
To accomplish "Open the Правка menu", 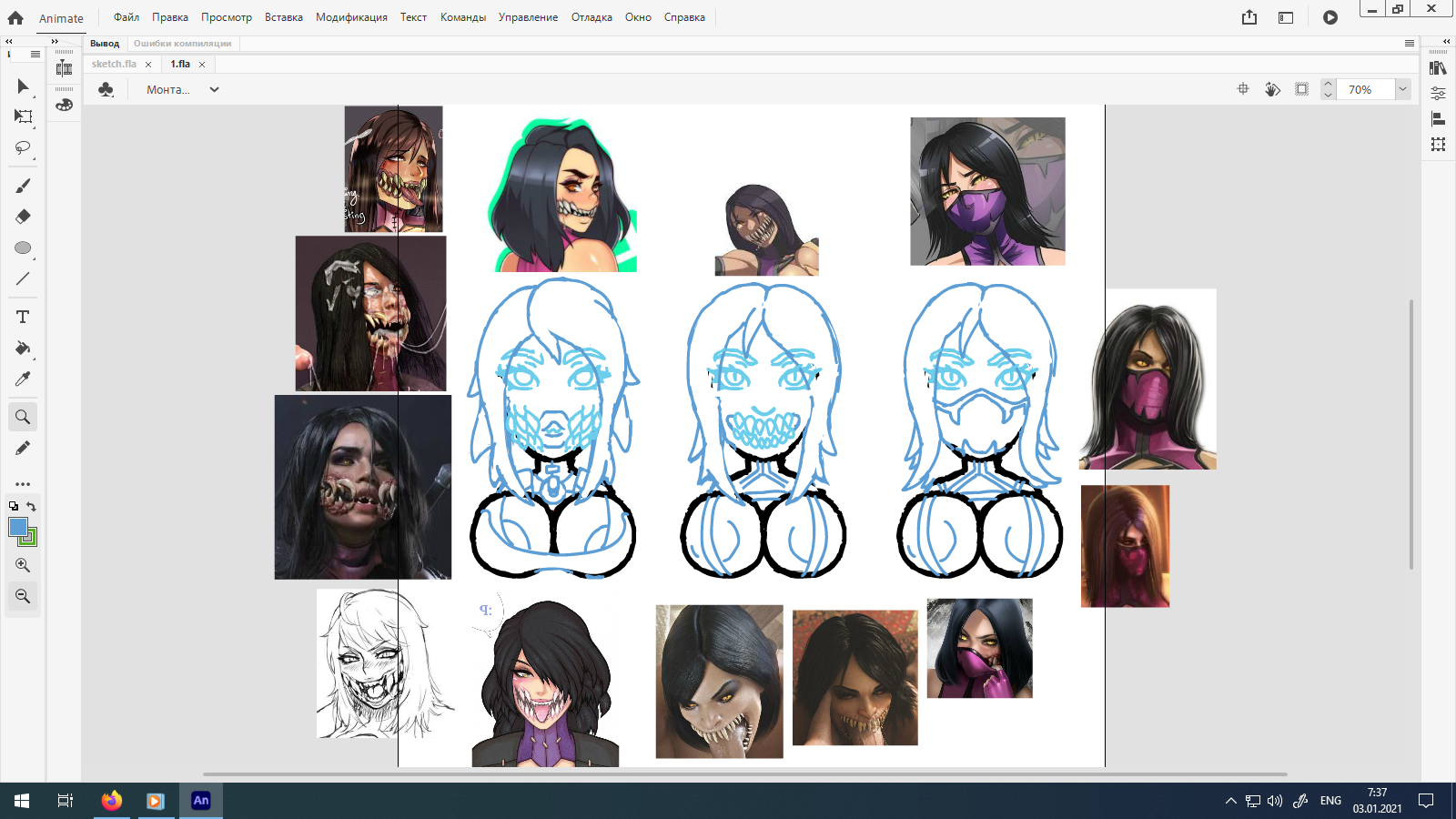I will 170,17.
